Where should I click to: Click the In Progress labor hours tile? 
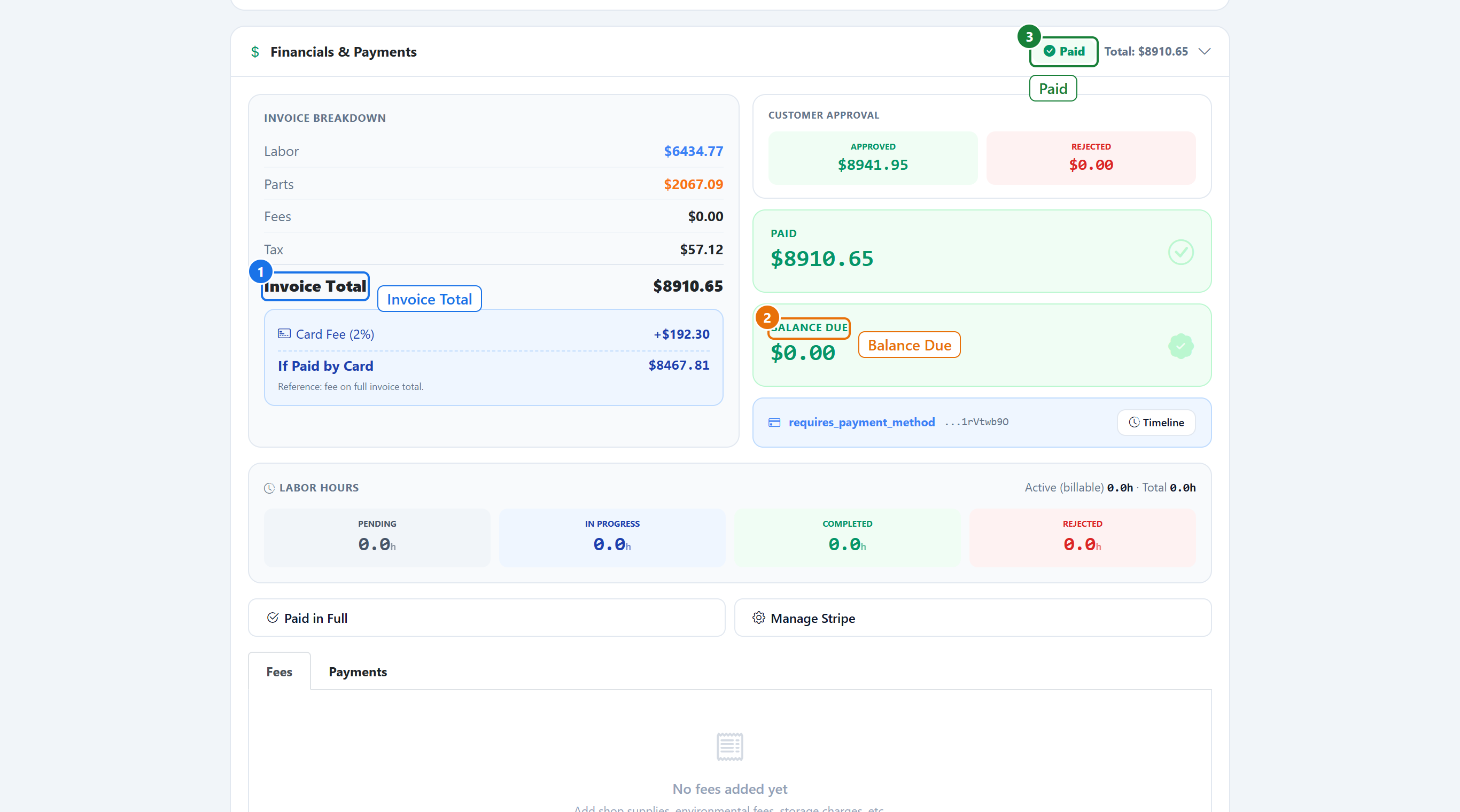click(x=612, y=538)
